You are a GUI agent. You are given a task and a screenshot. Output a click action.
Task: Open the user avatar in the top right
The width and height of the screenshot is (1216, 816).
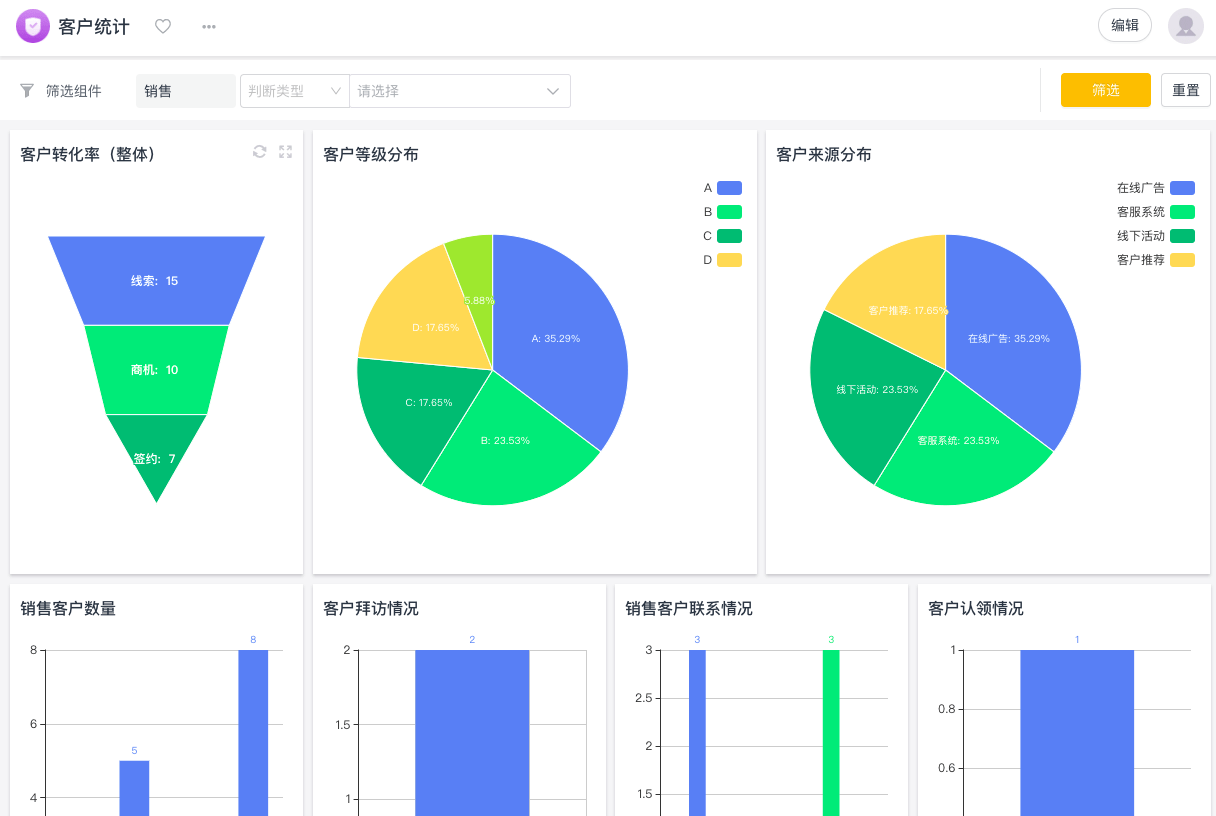(1185, 25)
